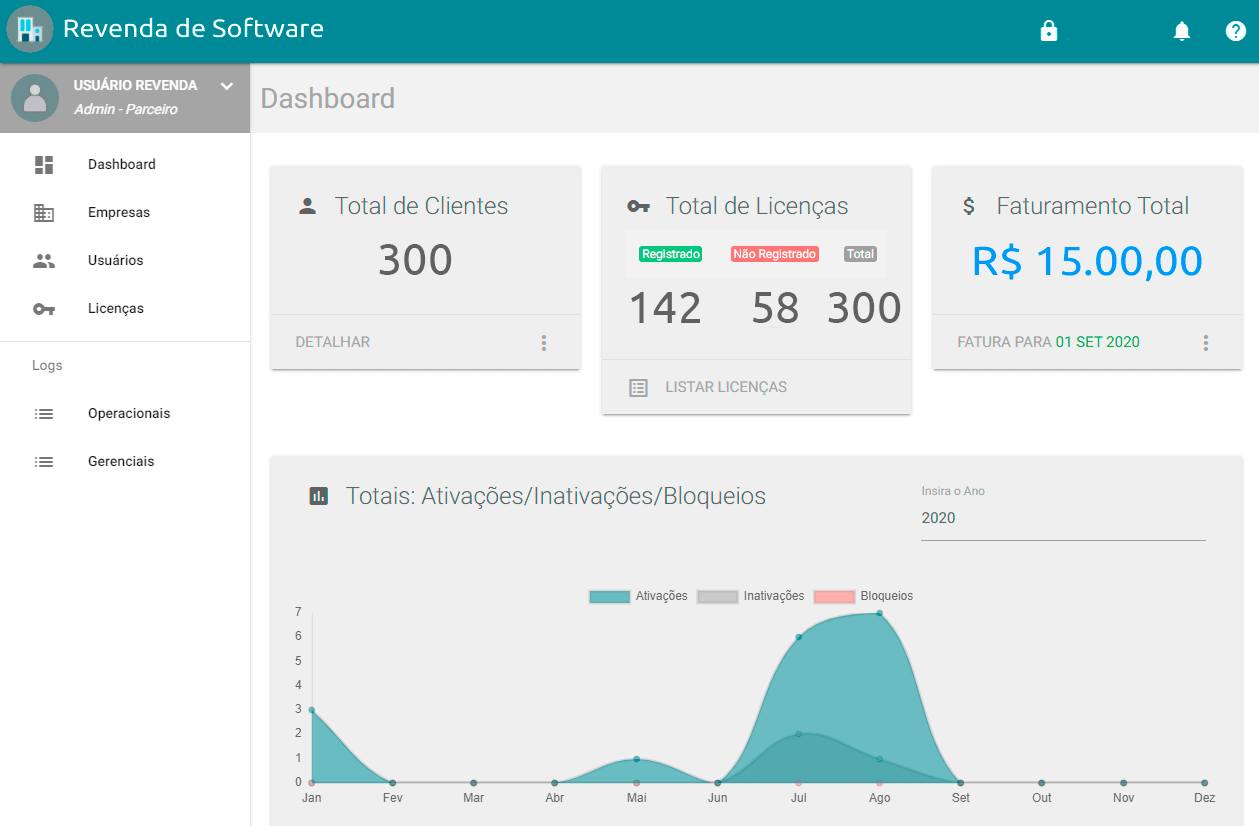The width and height of the screenshot is (1259, 826).
Task: Click the Licenças key icon in the sidebar
Action: click(x=44, y=309)
